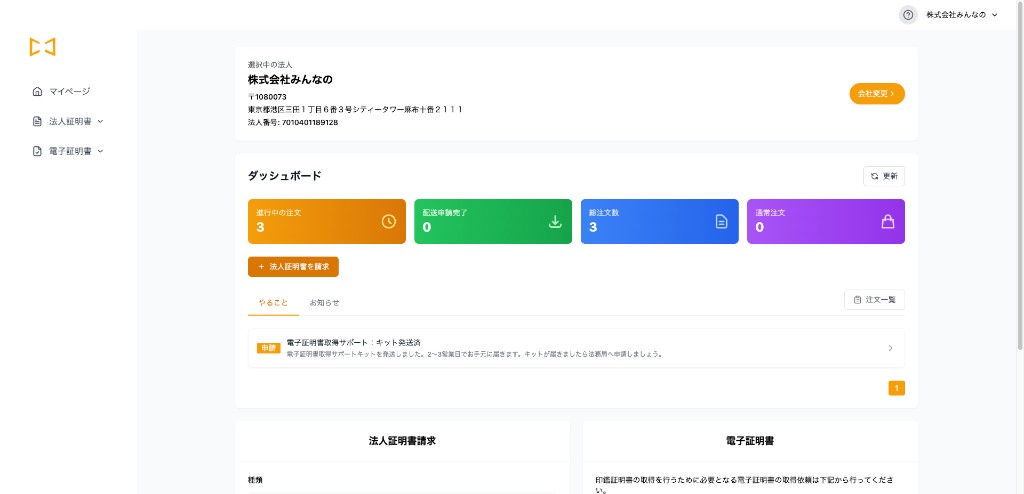Click the company name 株式会社みんなの heading
The width and height of the screenshot is (1024, 494).
(x=290, y=80)
